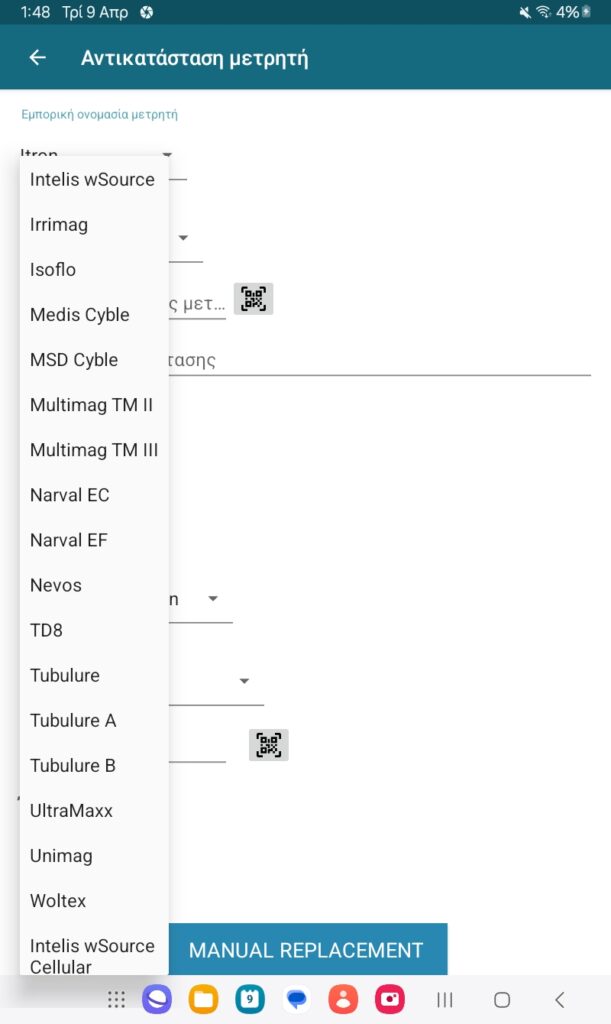Open the Calendar app in taskbar
The width and height of the screenshot is (611, 1024).
tap(250, 999)
